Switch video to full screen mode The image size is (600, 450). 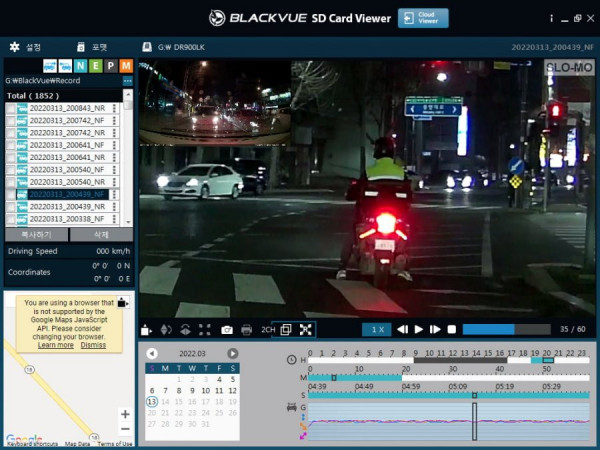305,329
